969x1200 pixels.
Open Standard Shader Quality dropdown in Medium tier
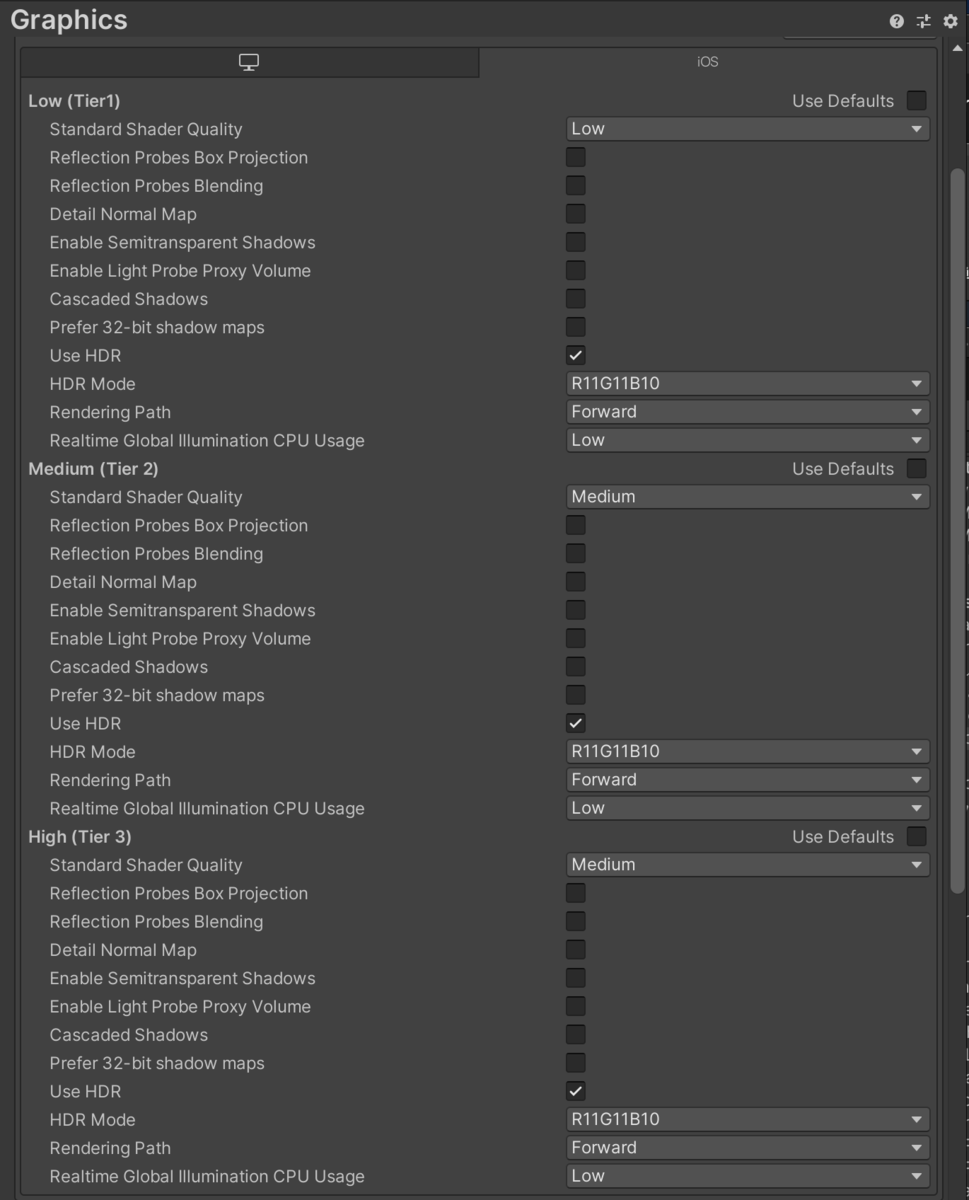[x=746, y=496]
